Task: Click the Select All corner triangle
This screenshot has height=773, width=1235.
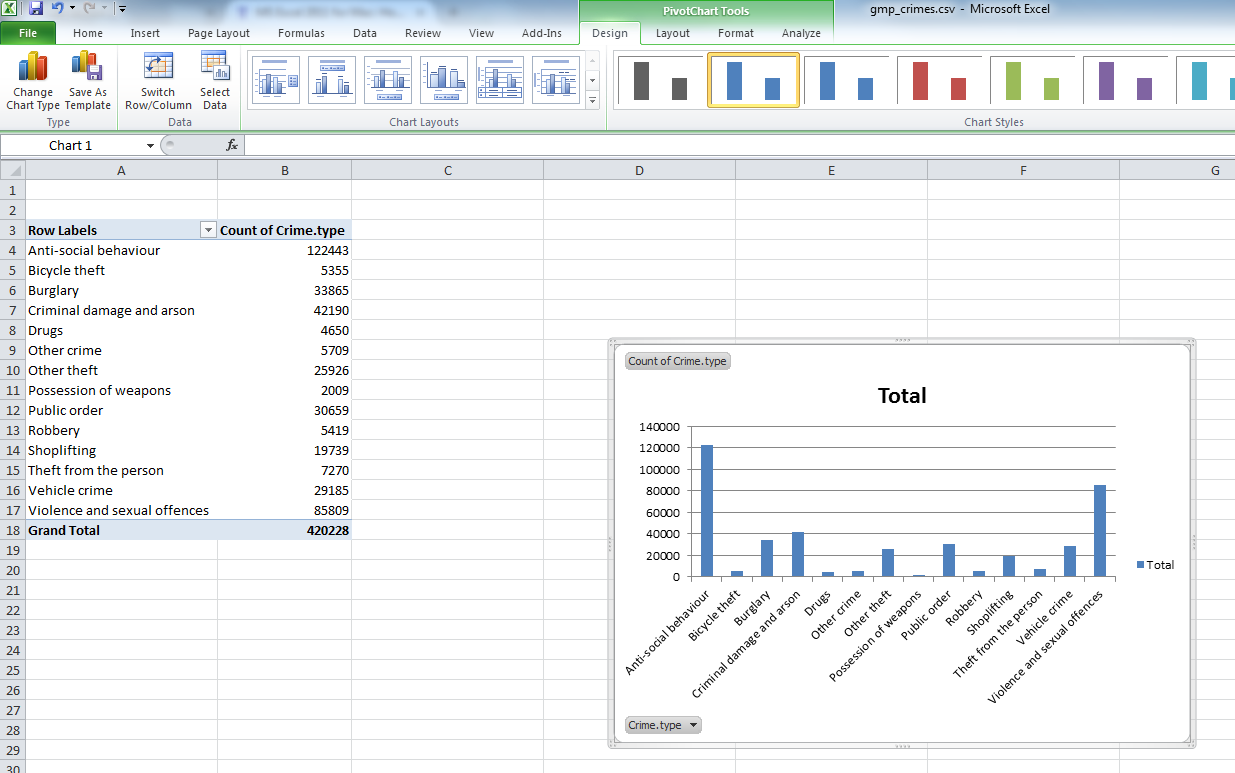Action: point(12,171)
